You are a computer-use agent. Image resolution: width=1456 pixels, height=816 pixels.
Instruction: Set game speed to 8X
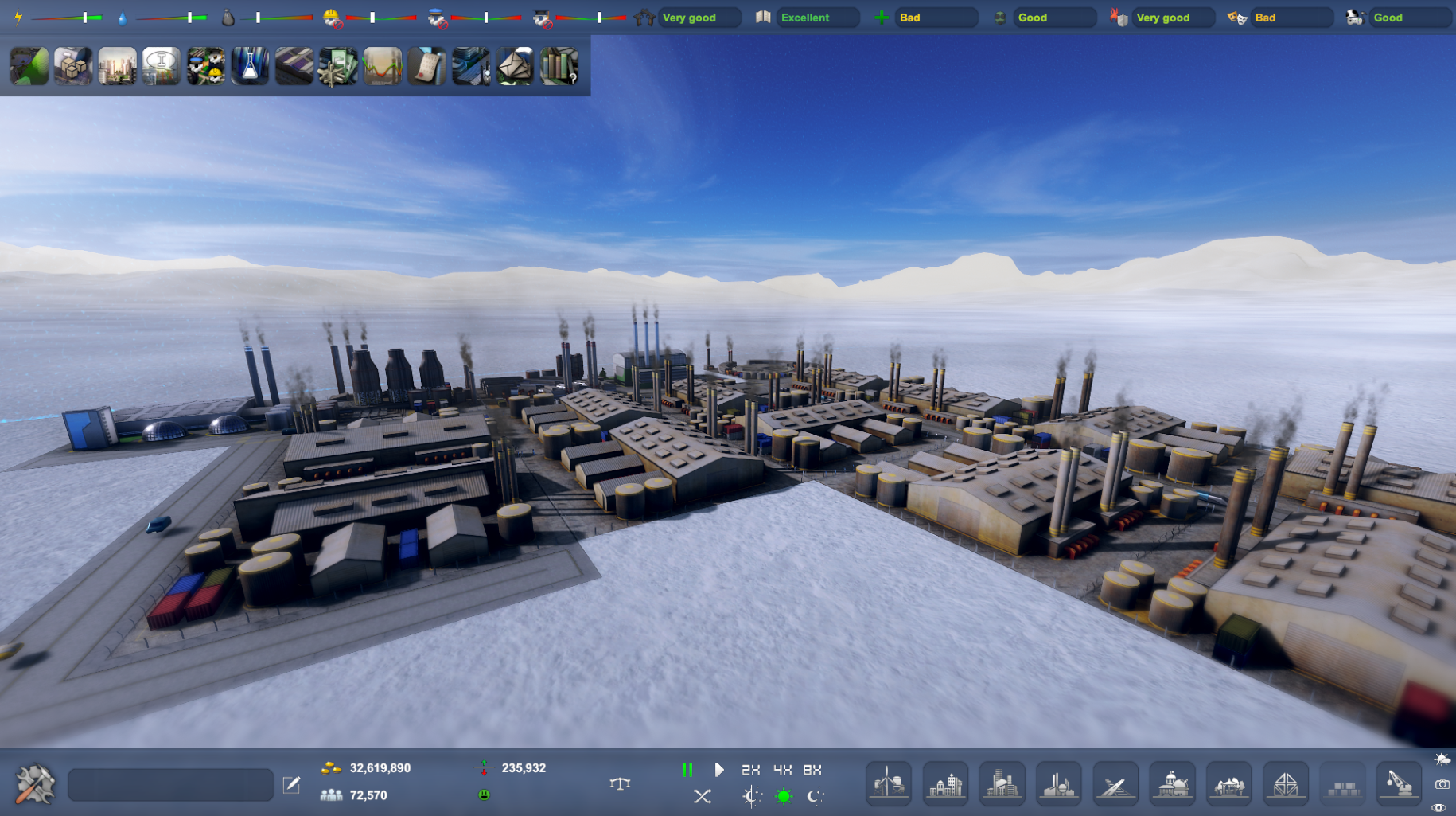coord(812,770)
